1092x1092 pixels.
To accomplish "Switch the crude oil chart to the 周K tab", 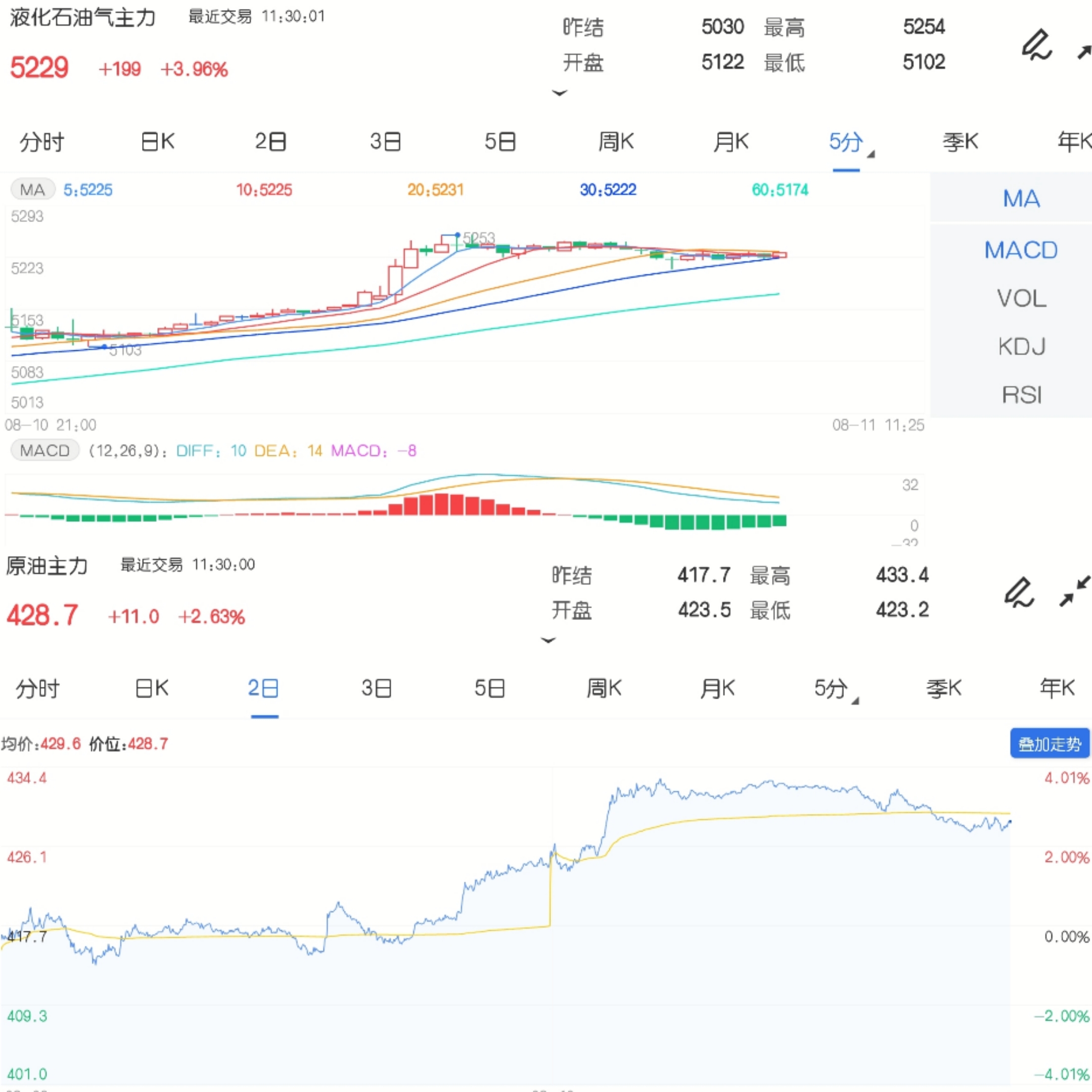I will [x=604, y=689].
